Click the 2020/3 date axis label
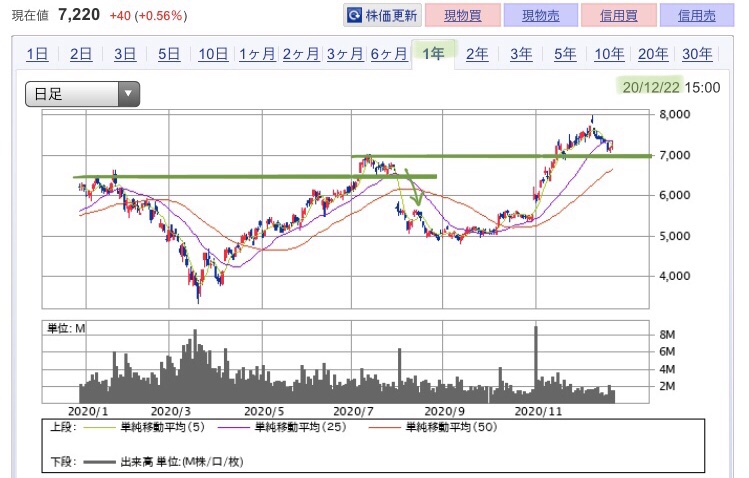The width and height of the screenshot is (749, 478). pos(171,411)
